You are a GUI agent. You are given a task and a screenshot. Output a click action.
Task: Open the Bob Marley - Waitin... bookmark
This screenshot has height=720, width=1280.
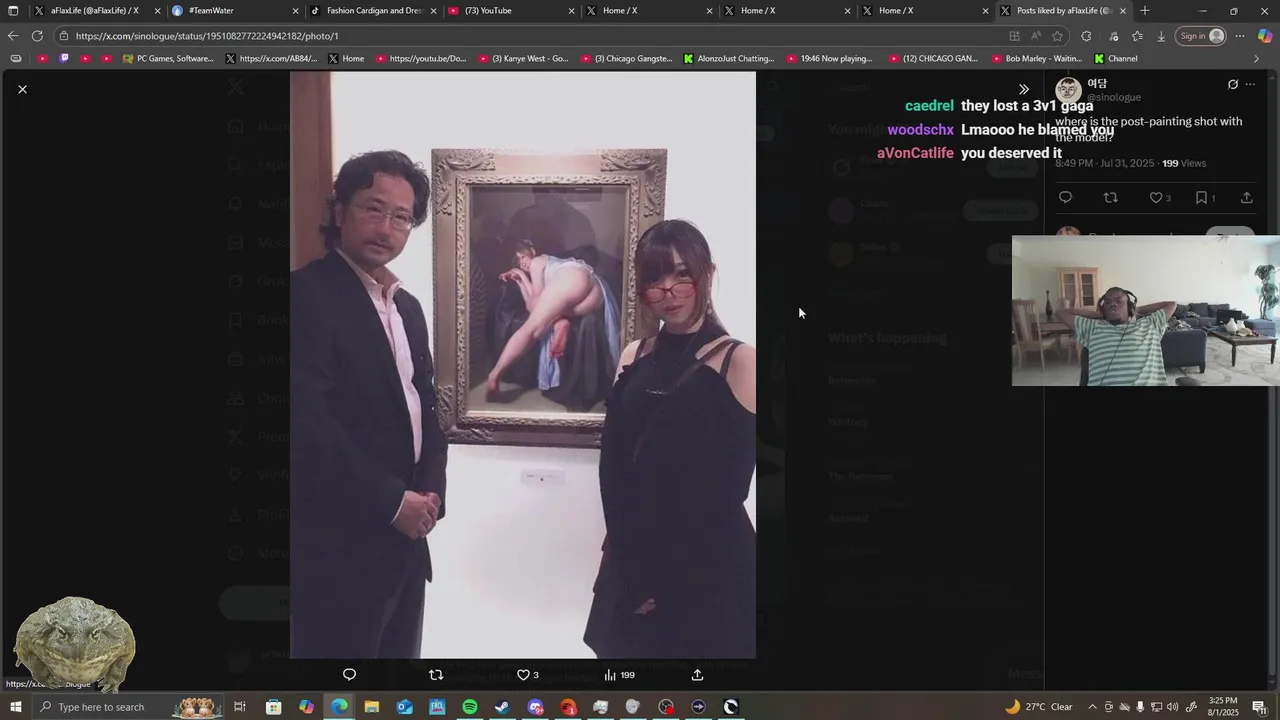[x=1037, y=59]
